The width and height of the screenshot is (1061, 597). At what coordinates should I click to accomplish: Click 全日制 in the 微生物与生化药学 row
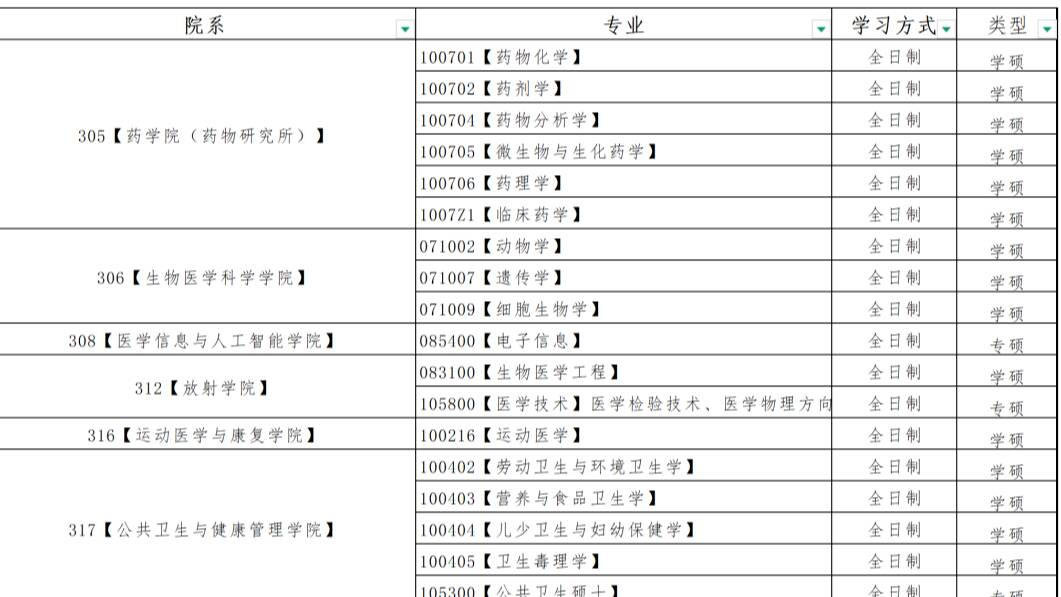894,151
